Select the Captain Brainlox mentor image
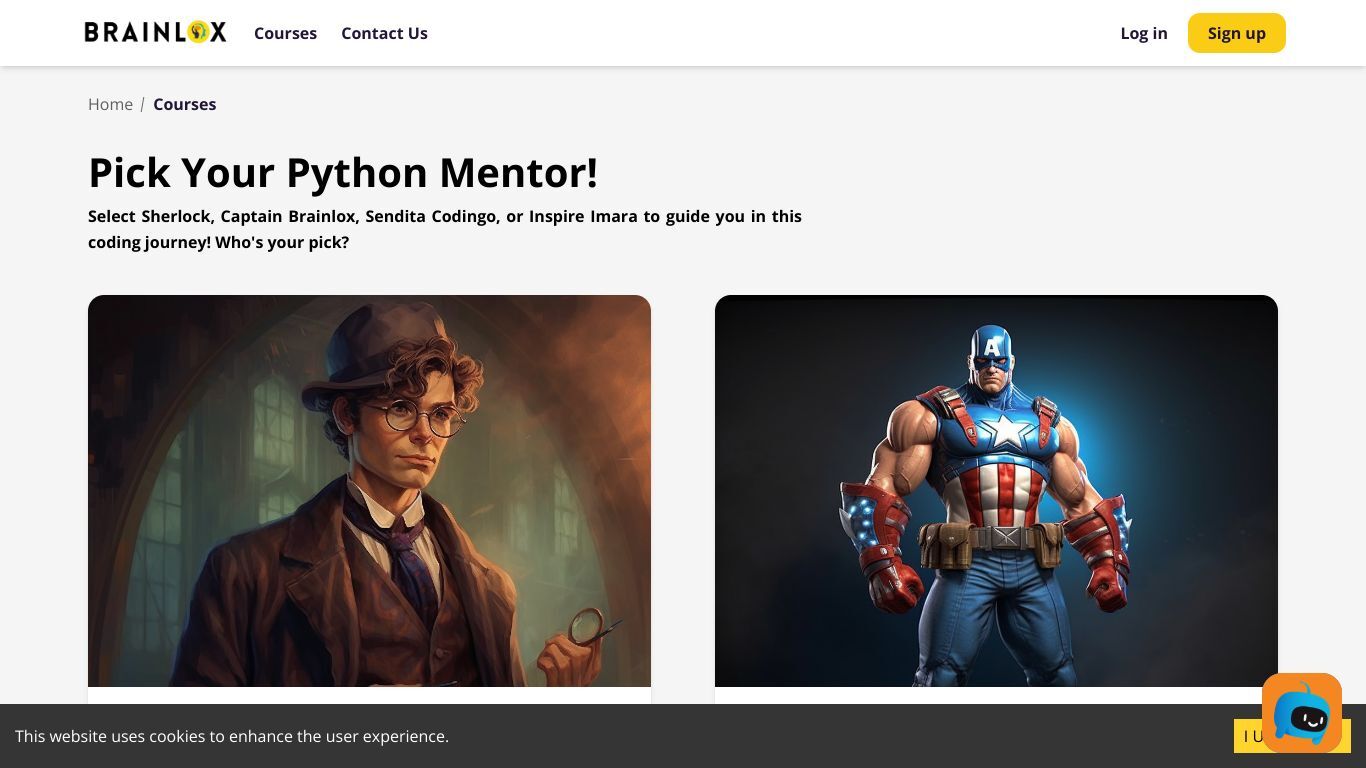 tap(996, 491)
